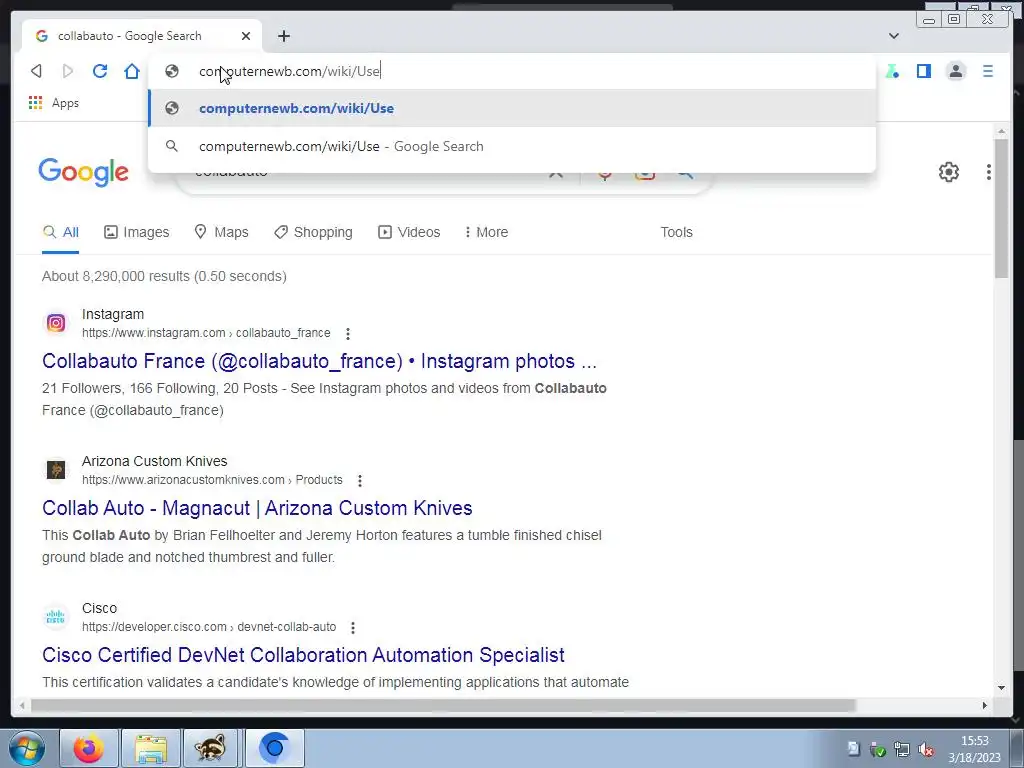
Task: Click the browser forward arrow
Action: point(68,71)
